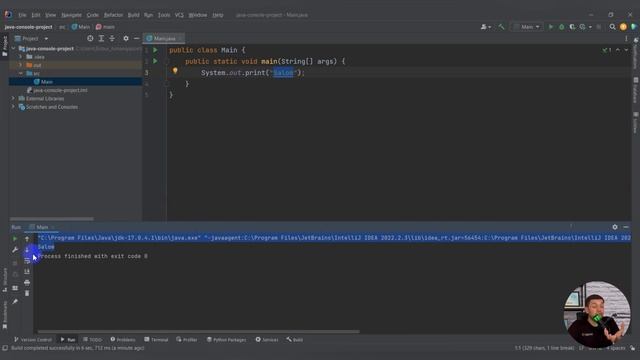Toggle the Project tool window stripe button
This screenshot has height=360, width=640.
(4, 46)
